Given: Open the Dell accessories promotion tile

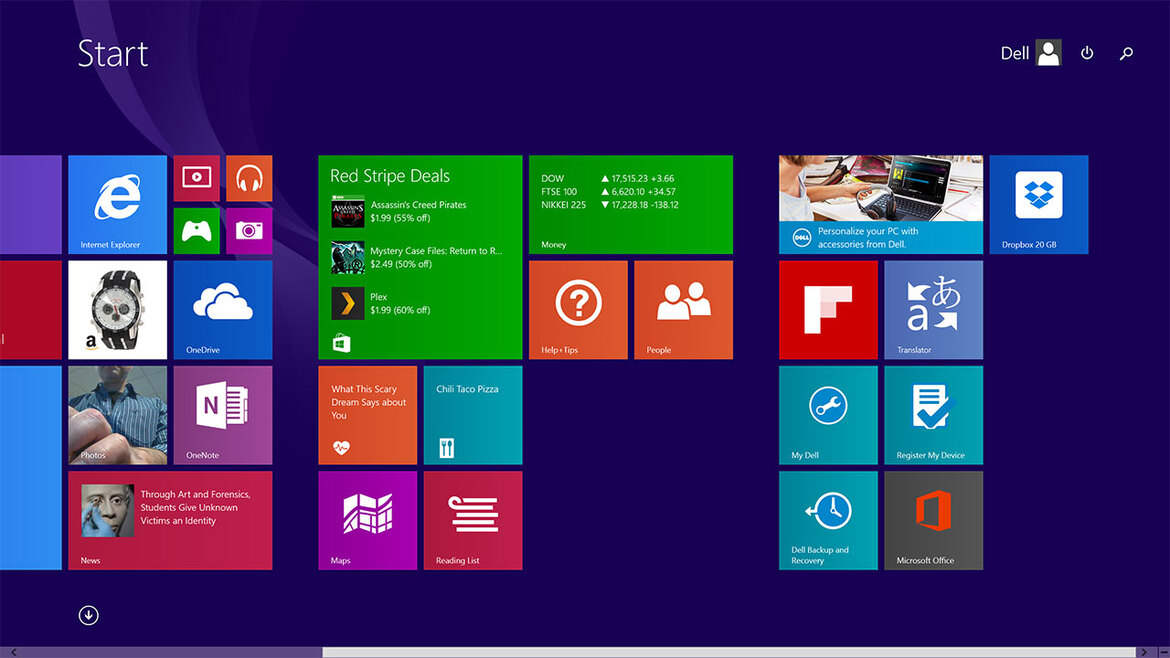Looking at the screenshot, I should 880,204.
